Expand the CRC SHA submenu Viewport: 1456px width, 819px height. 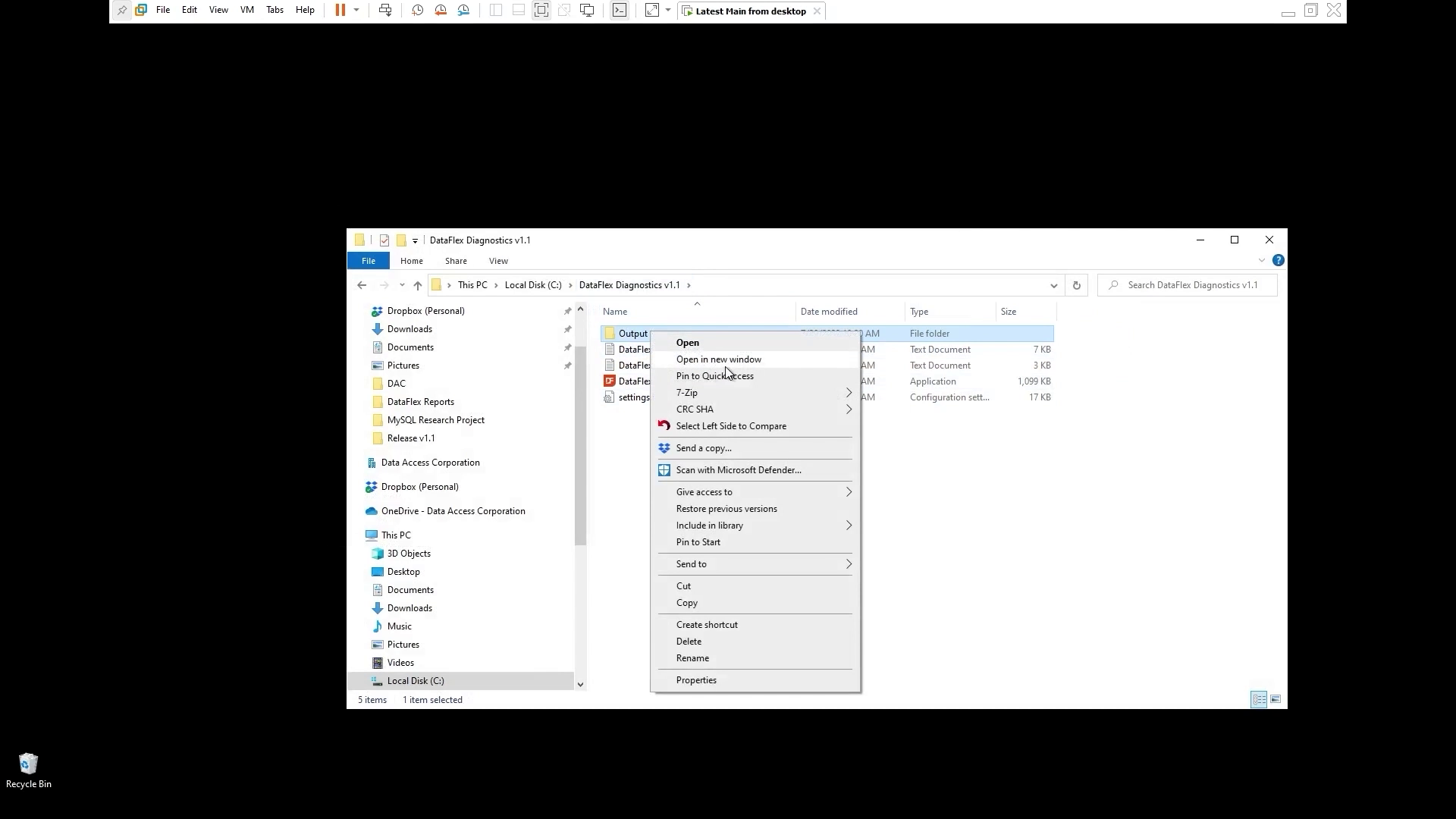pos(756,409)
